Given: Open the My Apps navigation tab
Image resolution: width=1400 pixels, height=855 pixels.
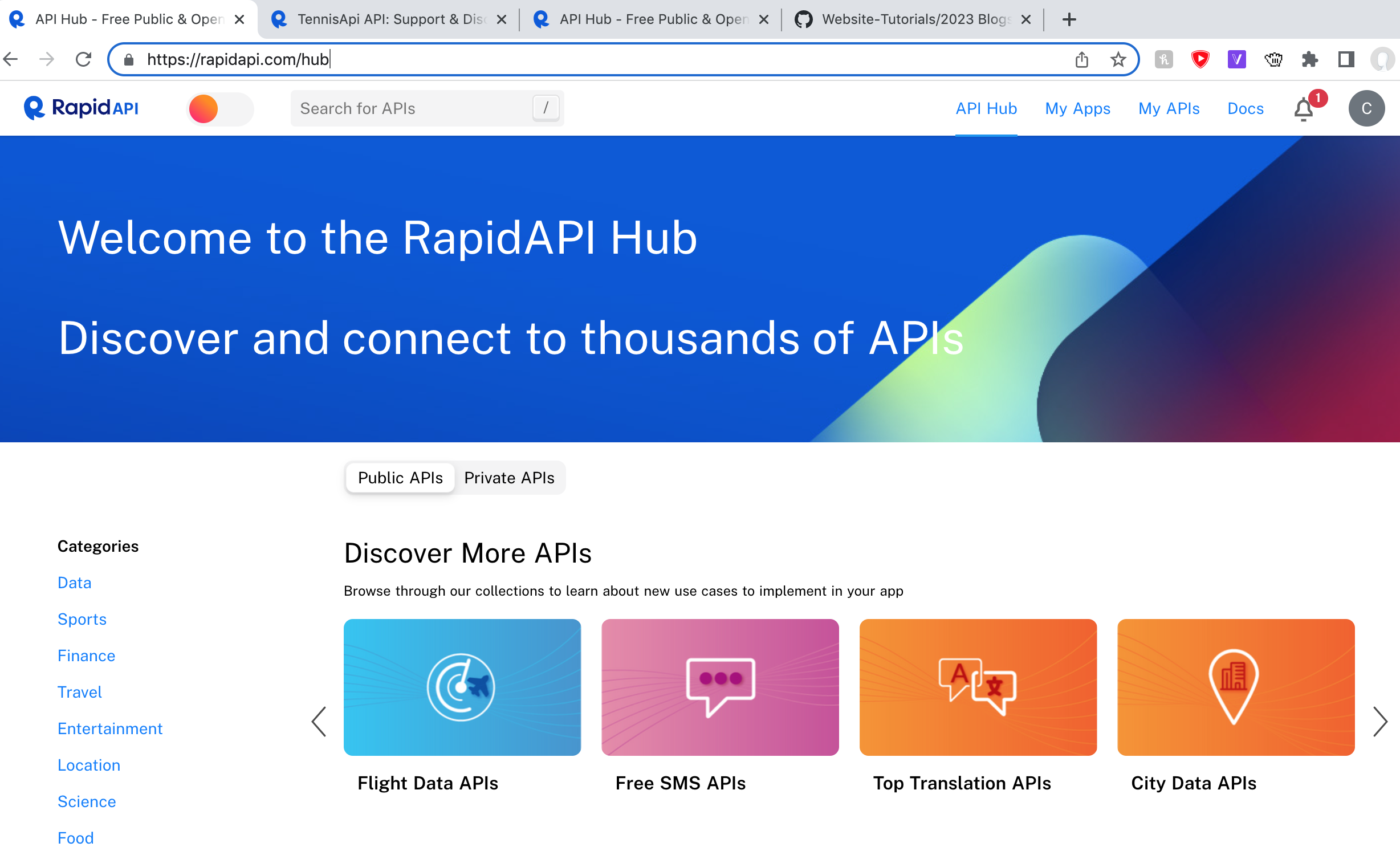Looking at the screenshot, I should [1077, 108].
